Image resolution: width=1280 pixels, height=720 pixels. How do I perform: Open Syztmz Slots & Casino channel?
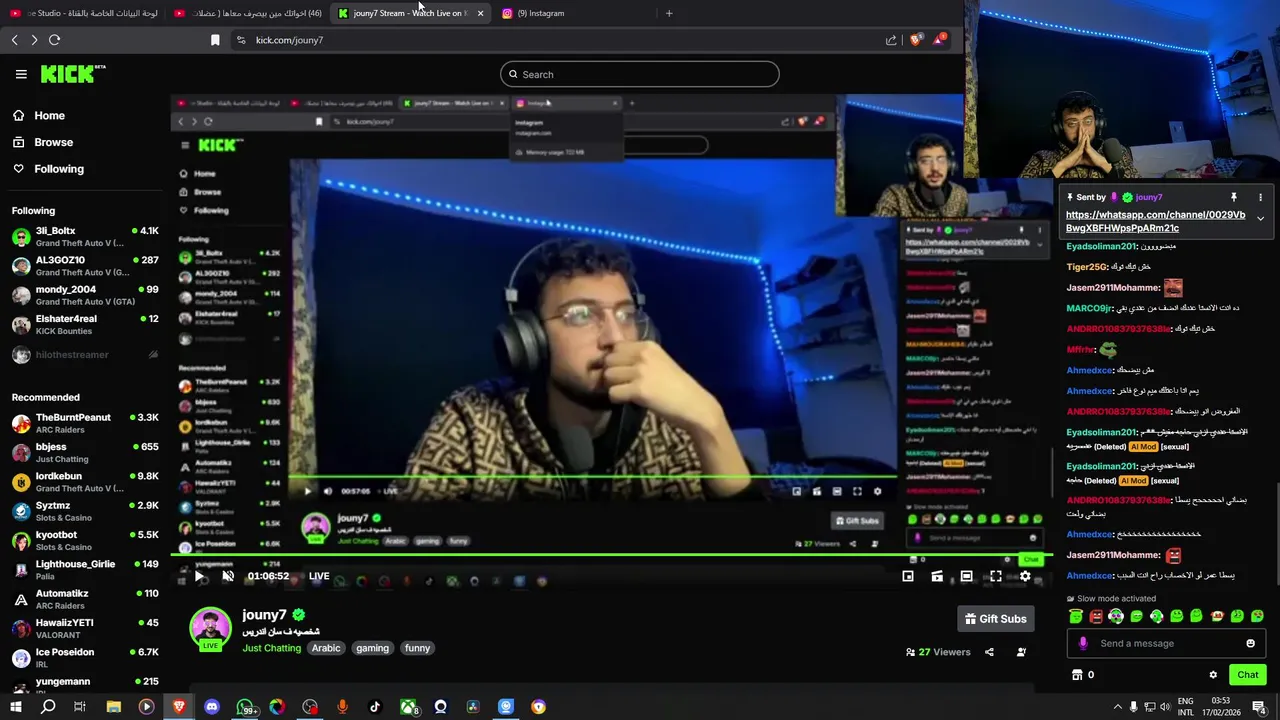pyautogui.click(x=85, y=511)
